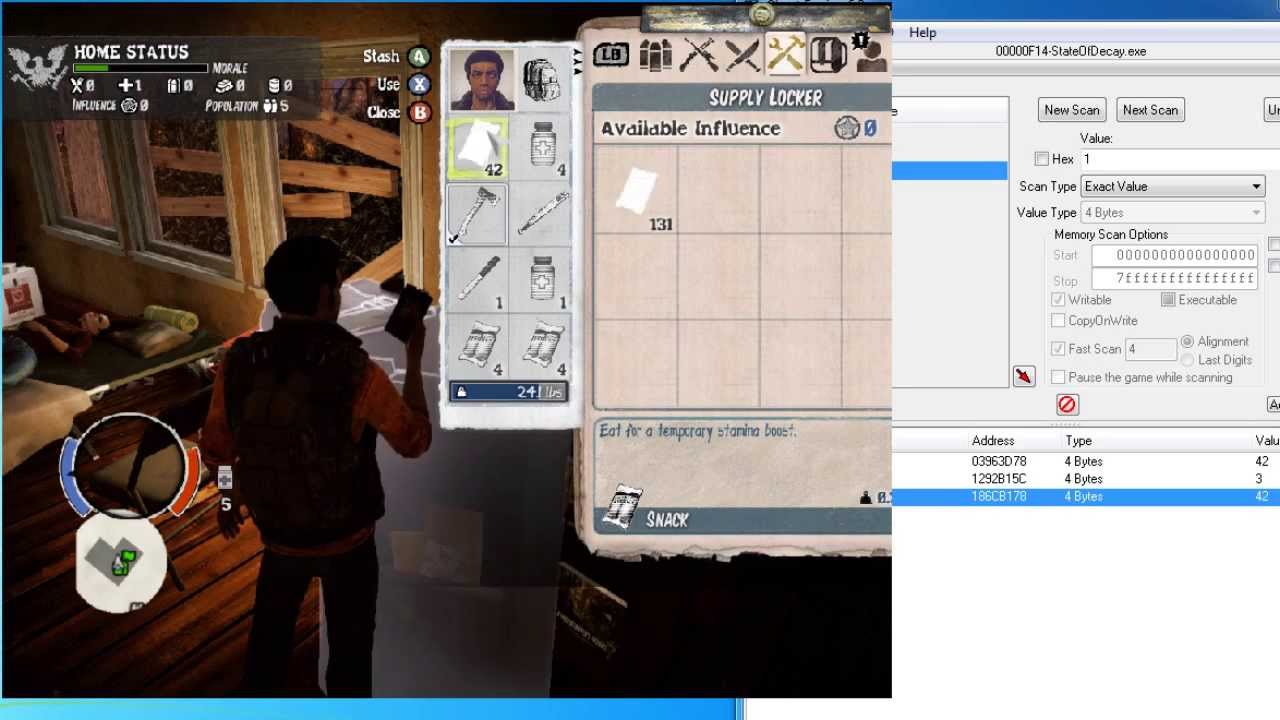
Task: Toggle the Fast Scan checkbox
Action: [x=1058, y=349]
